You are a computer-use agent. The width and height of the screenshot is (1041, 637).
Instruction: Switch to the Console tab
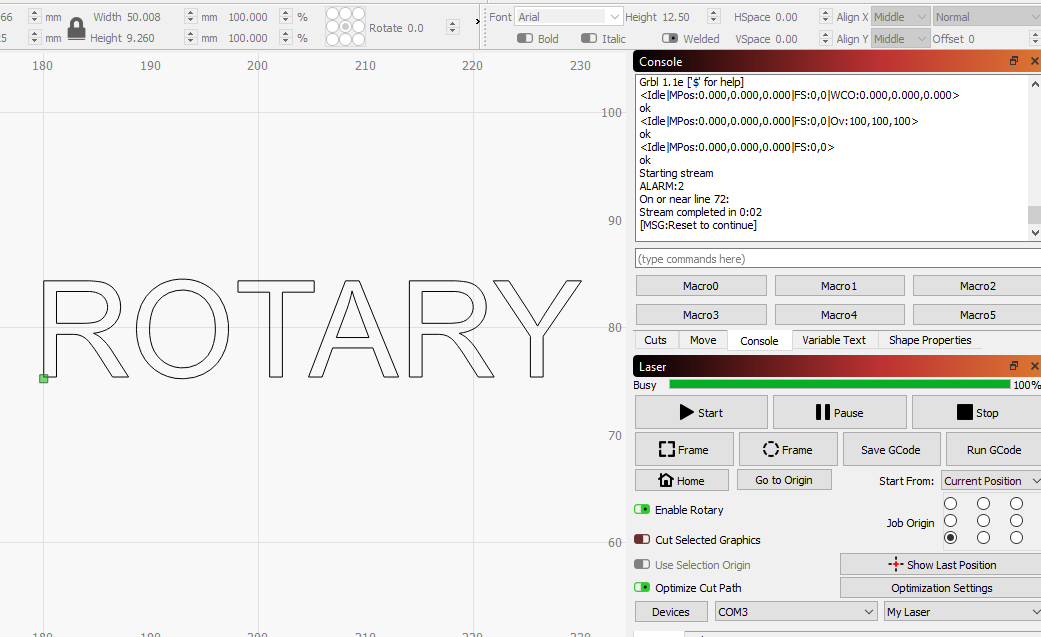(x=759, y=341)
